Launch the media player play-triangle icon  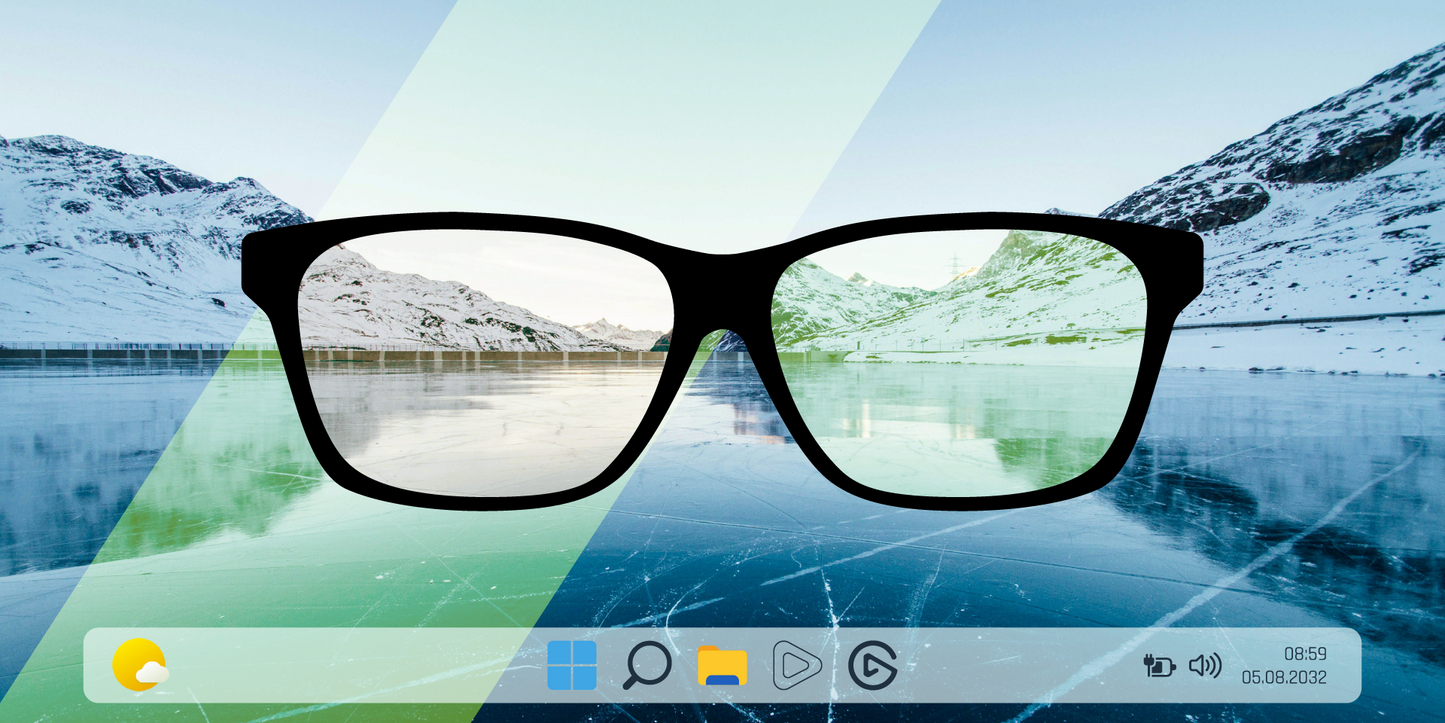pos(797,665)
